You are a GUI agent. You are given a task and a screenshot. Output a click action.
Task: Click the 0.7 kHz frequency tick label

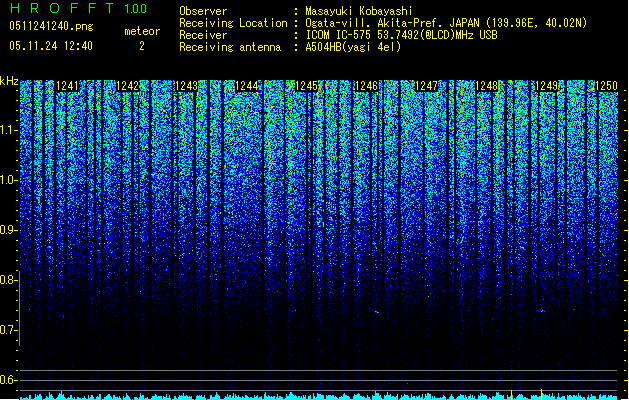click(9, 330)
